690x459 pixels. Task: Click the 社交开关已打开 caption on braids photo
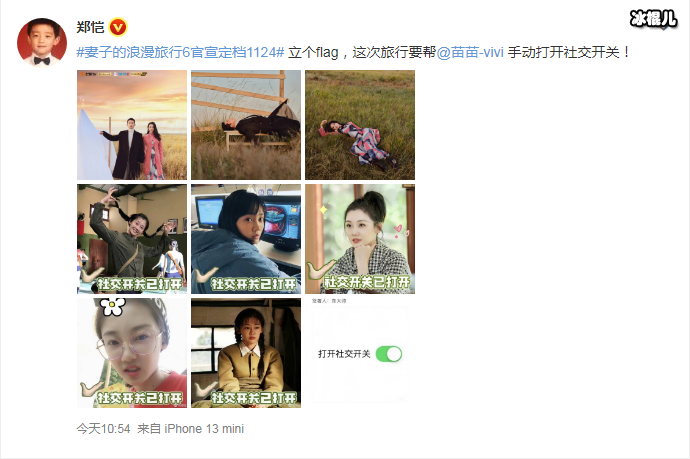139,284
